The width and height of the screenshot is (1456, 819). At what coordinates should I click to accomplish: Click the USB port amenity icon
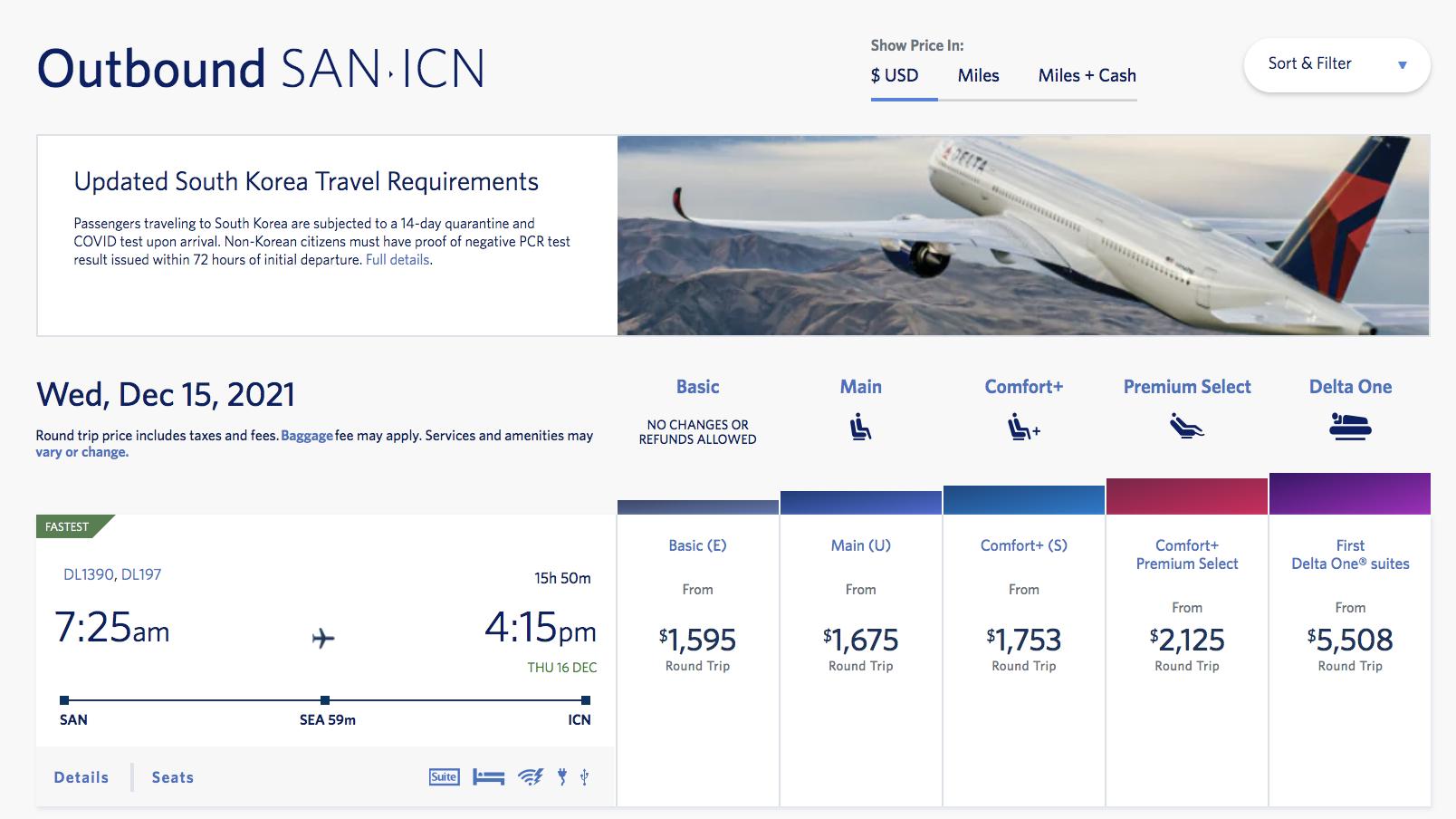tap(585, 776)
